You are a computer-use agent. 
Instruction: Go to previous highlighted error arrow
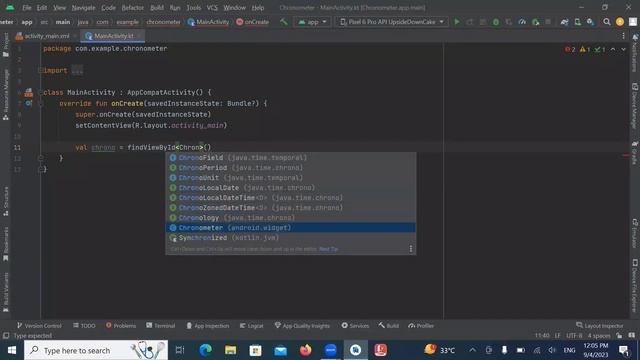[613, 49]
